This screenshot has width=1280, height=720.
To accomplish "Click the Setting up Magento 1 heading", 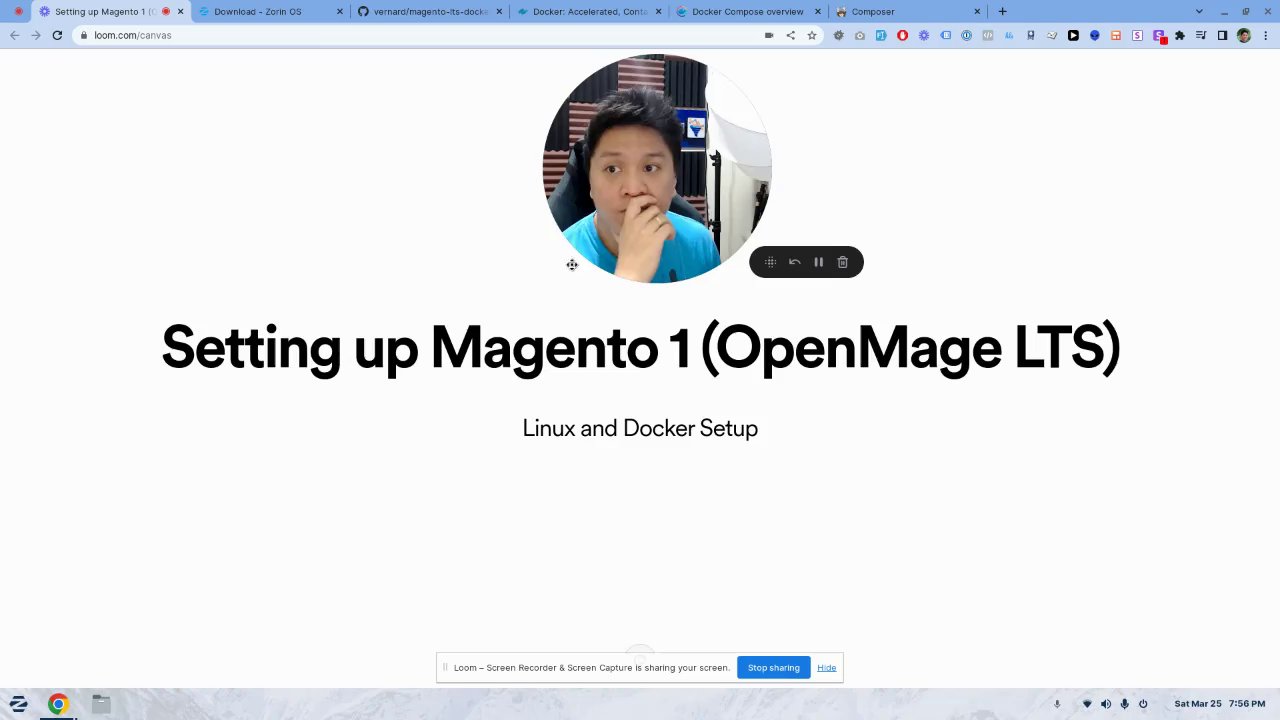I will click(640, 348).
